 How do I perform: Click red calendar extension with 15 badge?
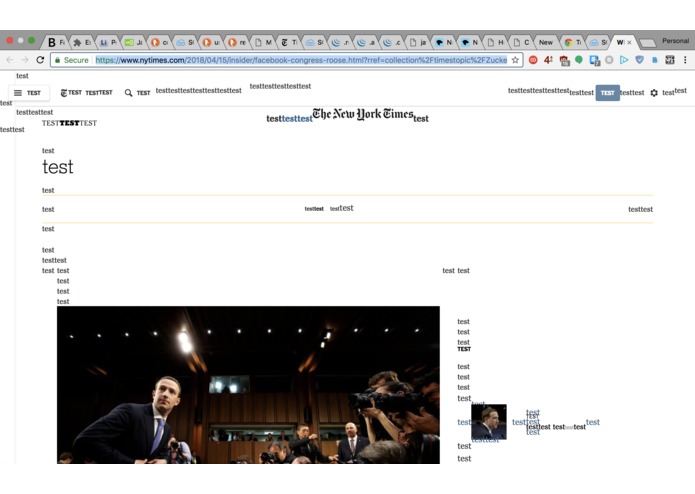[x=564, y=61]
